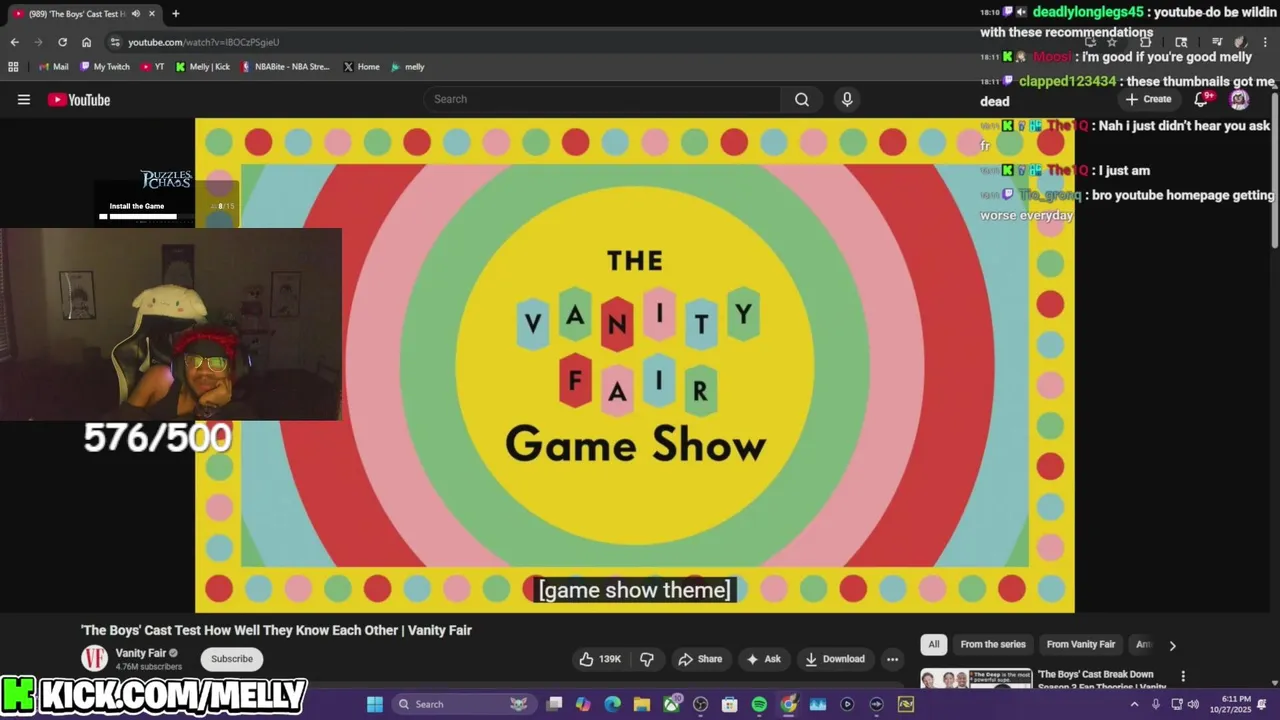Open the My Twitch bookmark
The height and width of the screenshot is (720, 1280).
[x=105, y=67]
